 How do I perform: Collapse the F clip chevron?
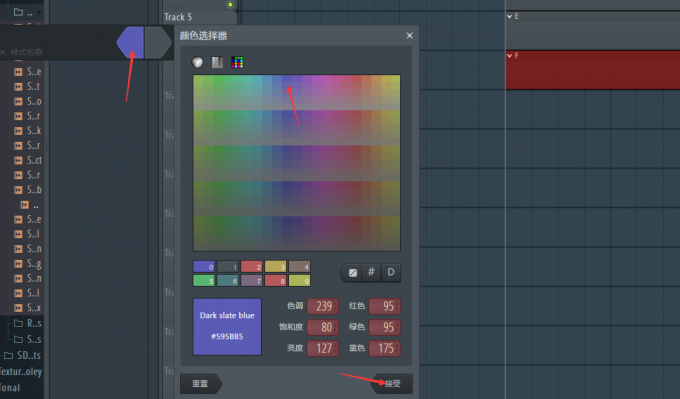pos(510,56)
